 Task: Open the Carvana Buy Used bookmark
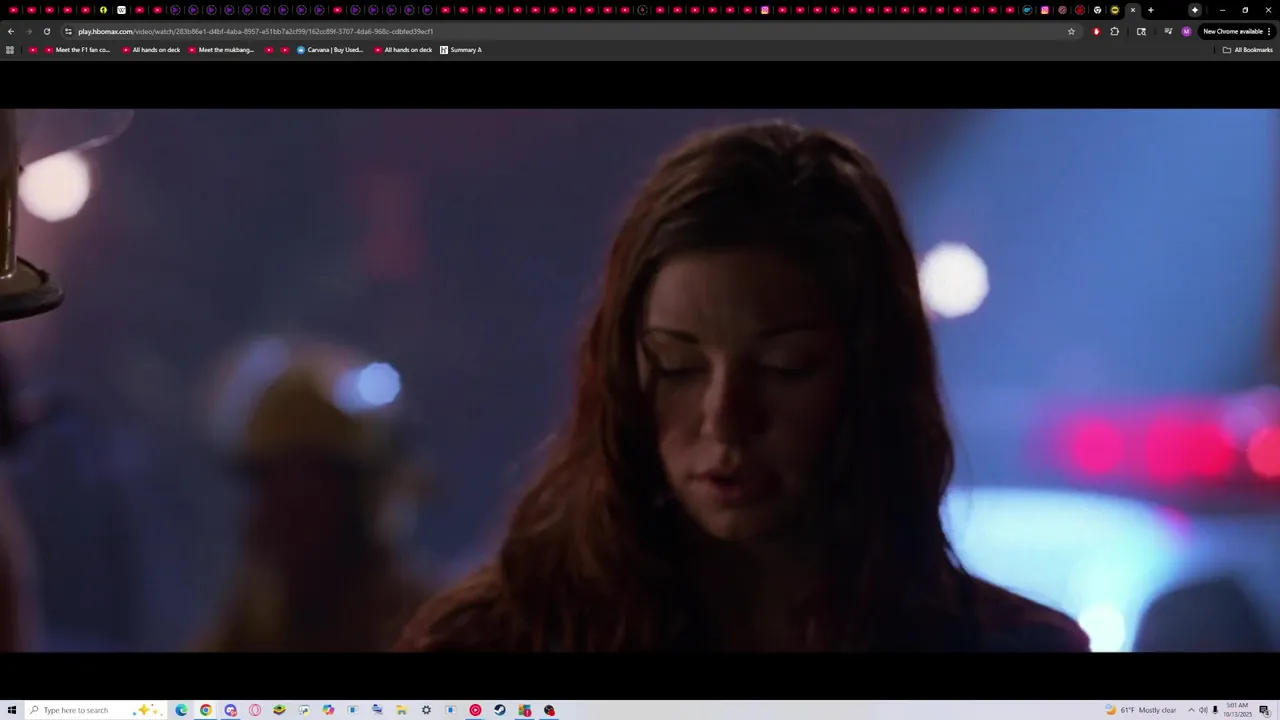(x=330, y=50)
